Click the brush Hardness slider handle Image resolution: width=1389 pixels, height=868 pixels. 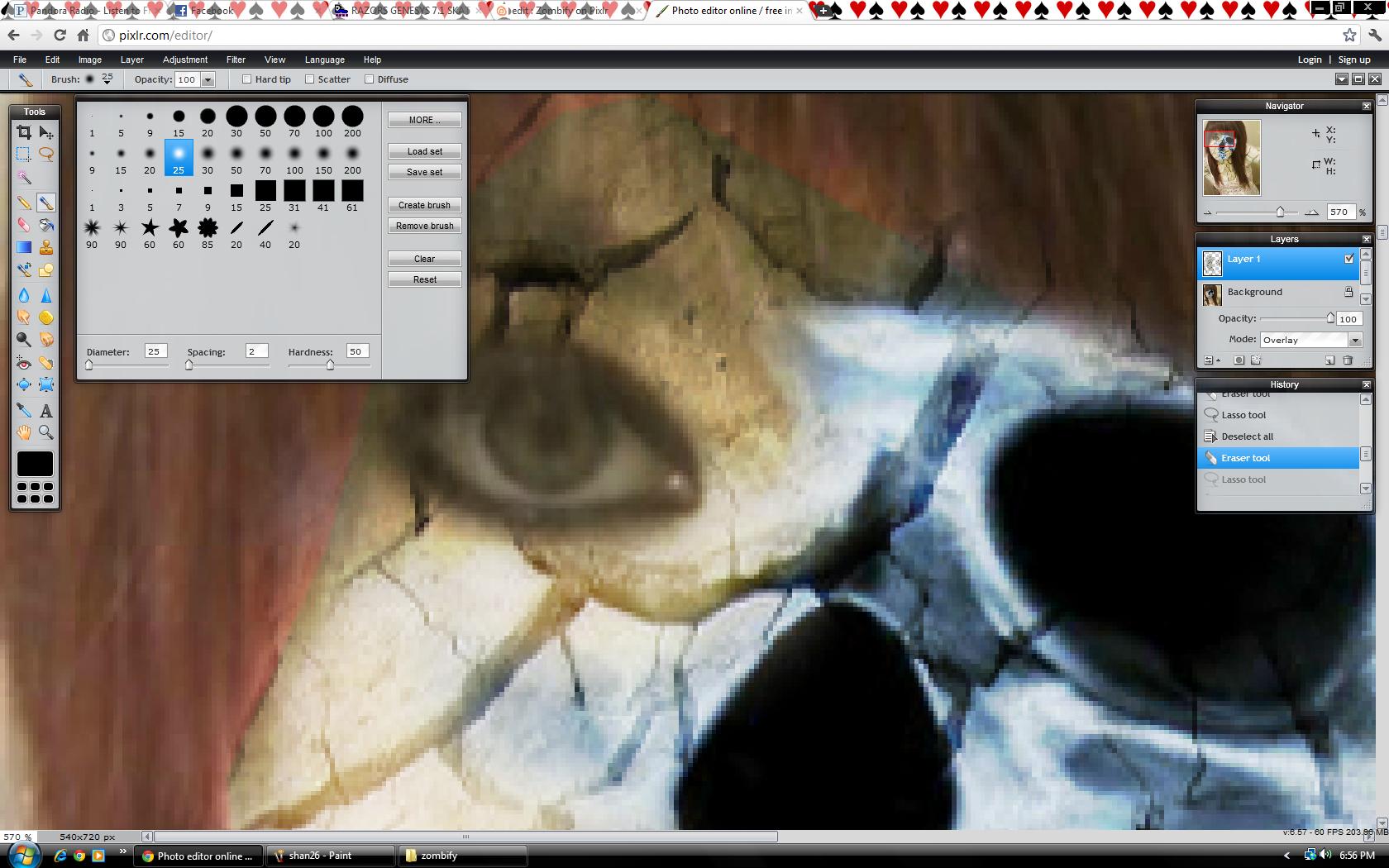[330, 365]
